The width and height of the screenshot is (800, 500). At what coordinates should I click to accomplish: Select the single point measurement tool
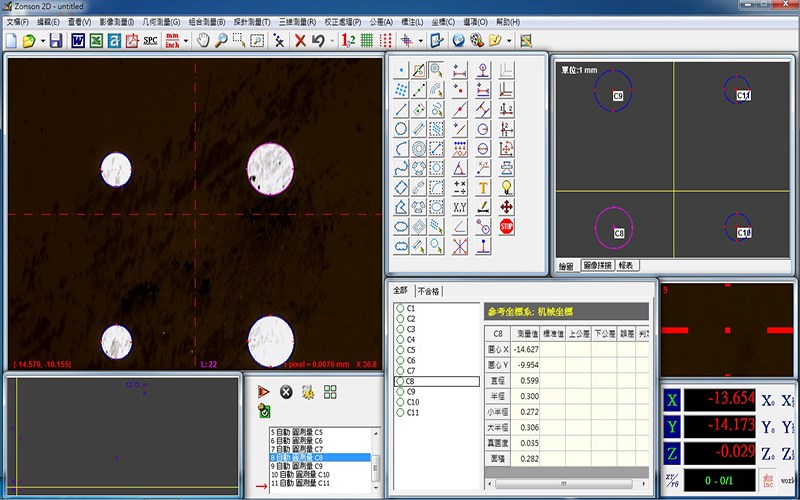tap(401, 70)
